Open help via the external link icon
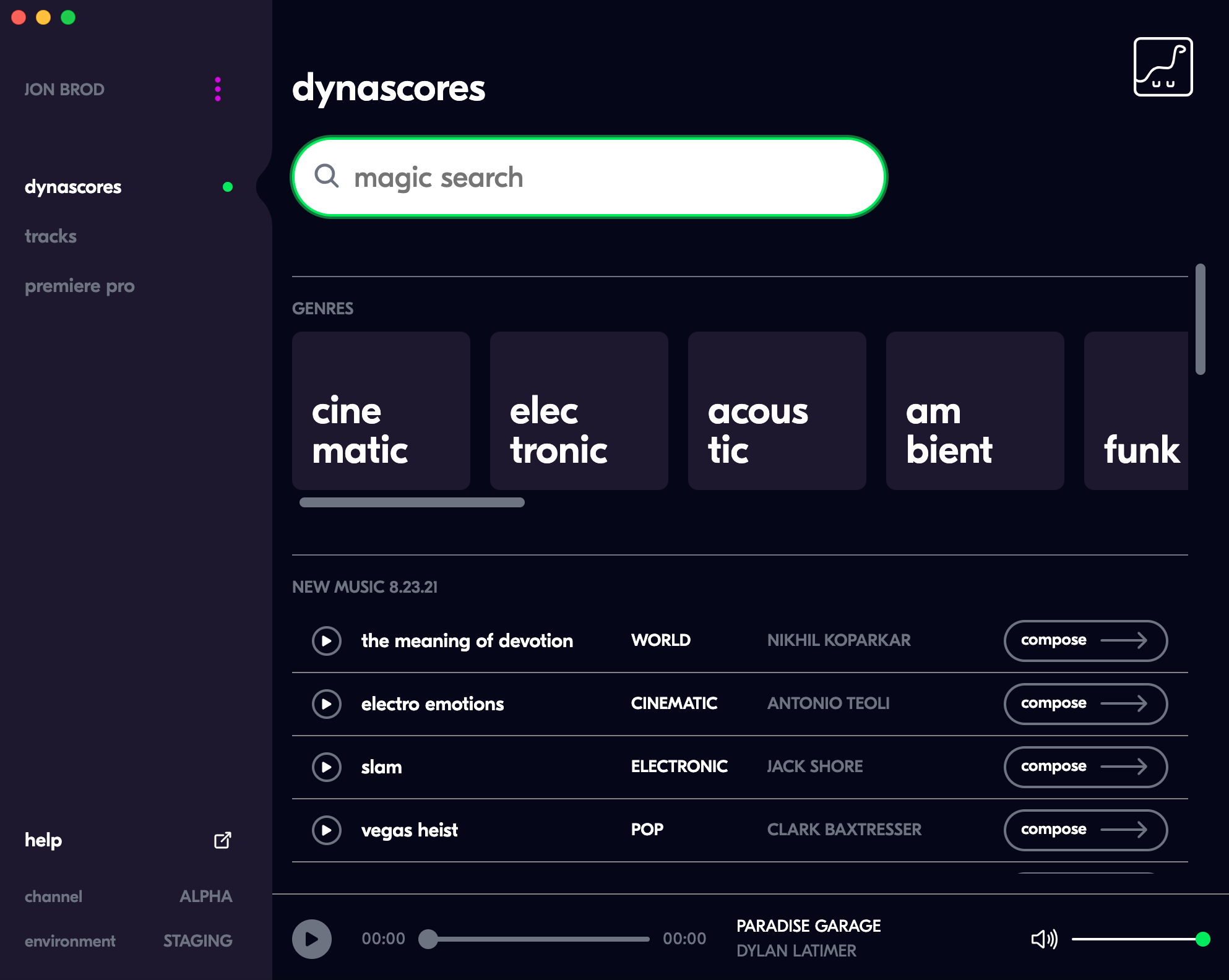This screenshot has width=1229, height=980. (x=222, y=840)
